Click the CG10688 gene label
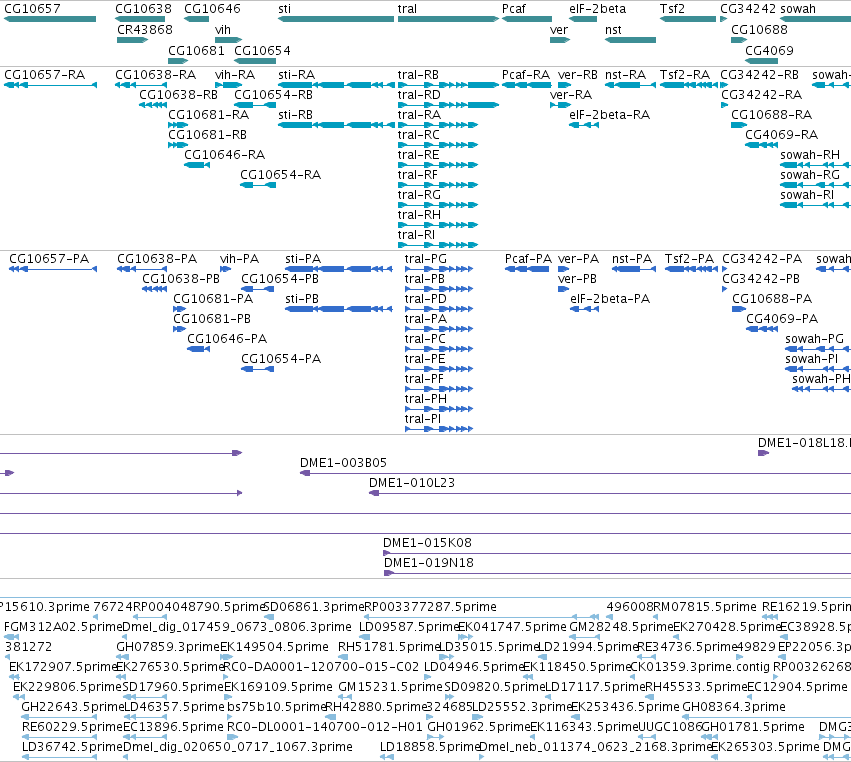 tap(759, 29)
